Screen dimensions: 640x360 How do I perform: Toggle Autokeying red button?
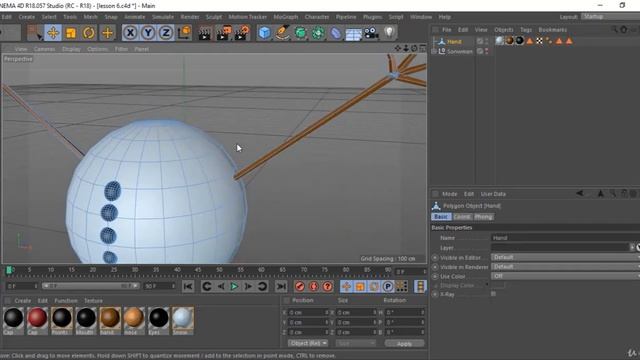(x=313, y=287)
